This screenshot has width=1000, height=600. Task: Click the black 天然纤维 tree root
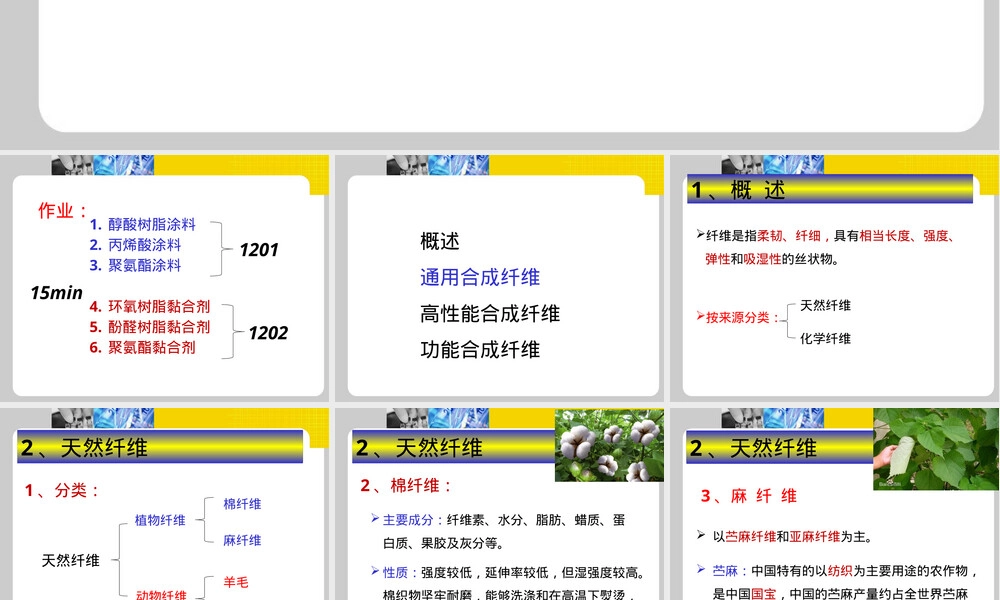click(71, 560)
